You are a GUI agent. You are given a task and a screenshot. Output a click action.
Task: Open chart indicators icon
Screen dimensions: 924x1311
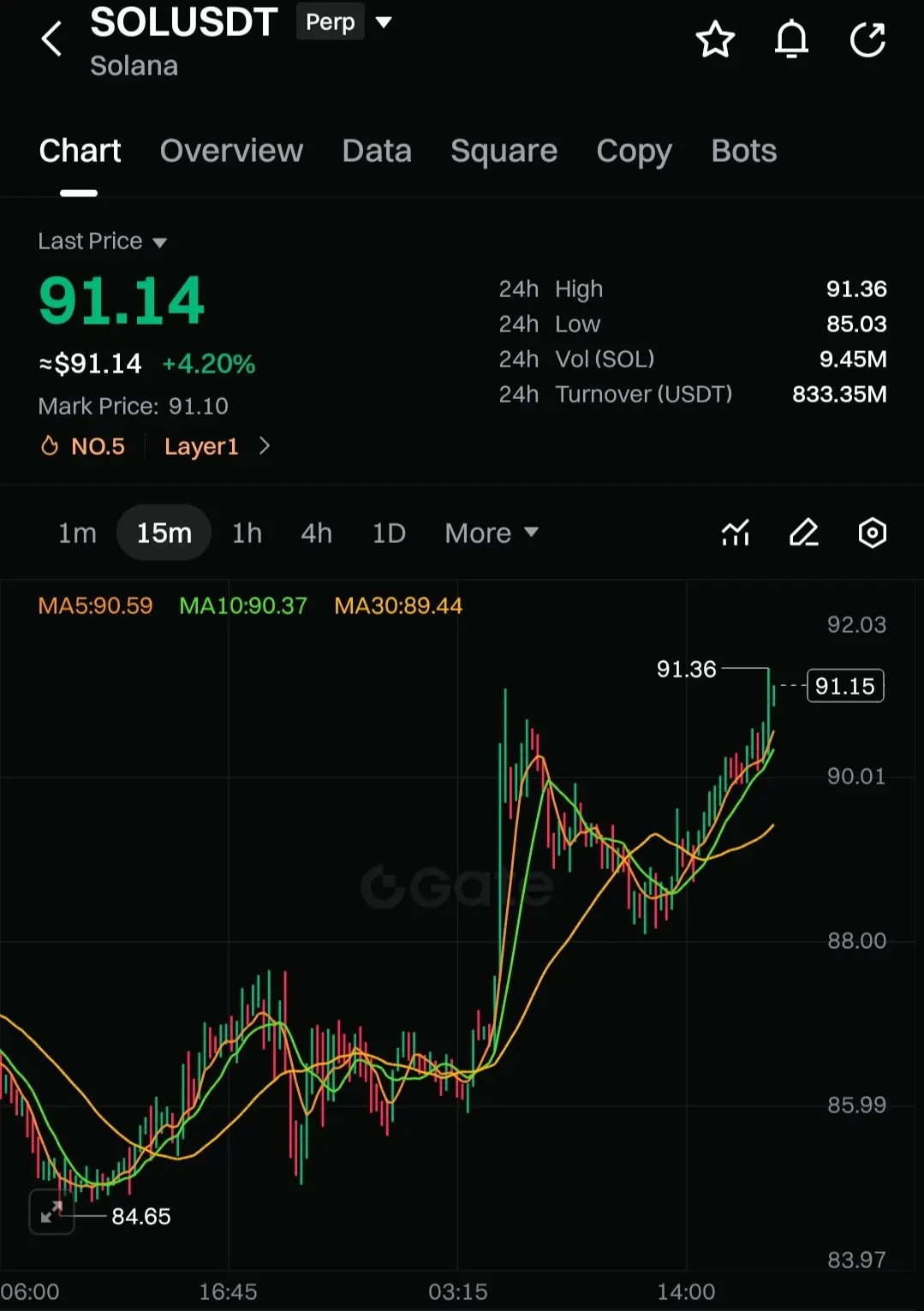coord(736,533)
